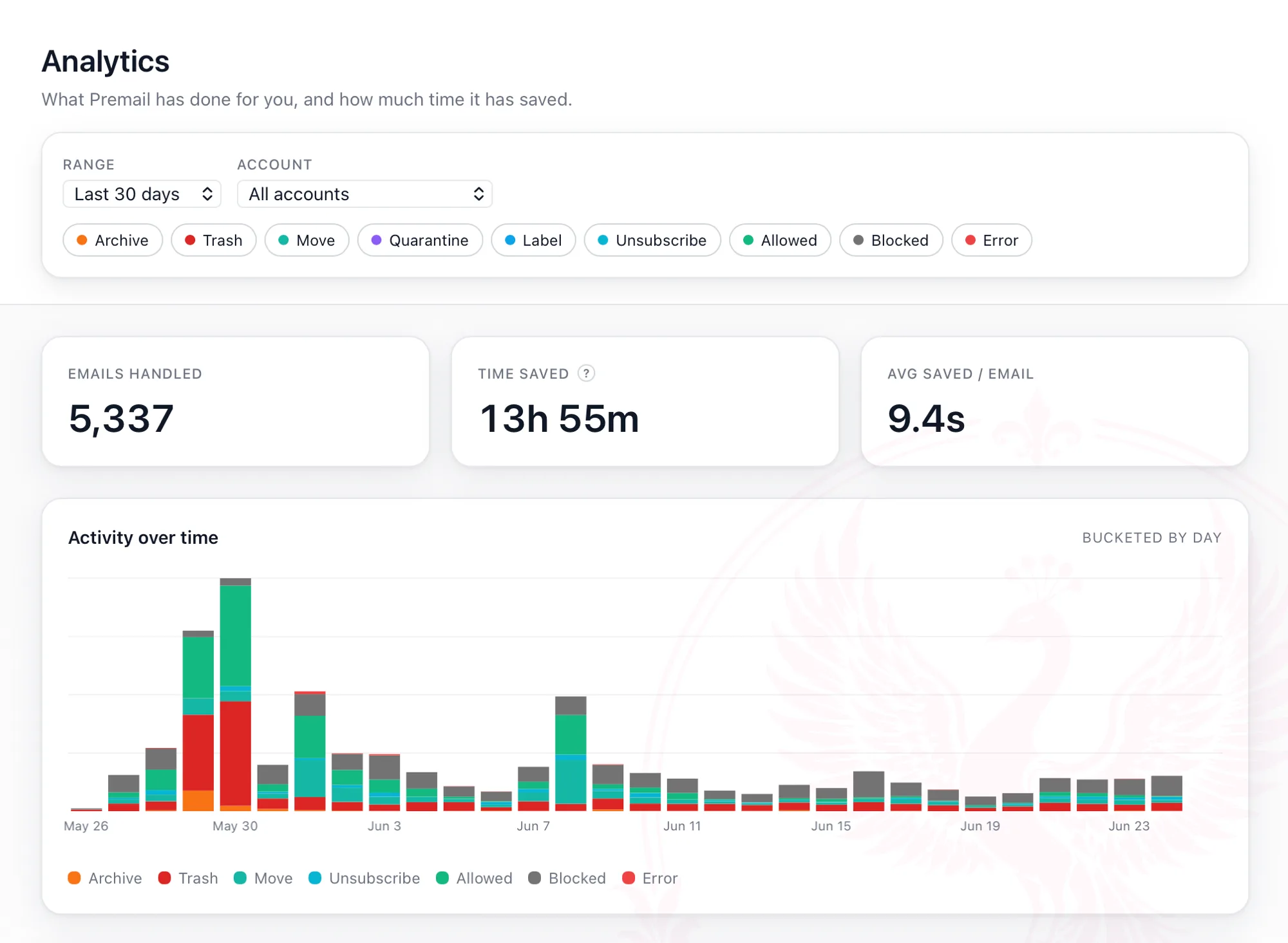Click the May 30 axis label
The image size is (1288, 943).
click(235, 826)
